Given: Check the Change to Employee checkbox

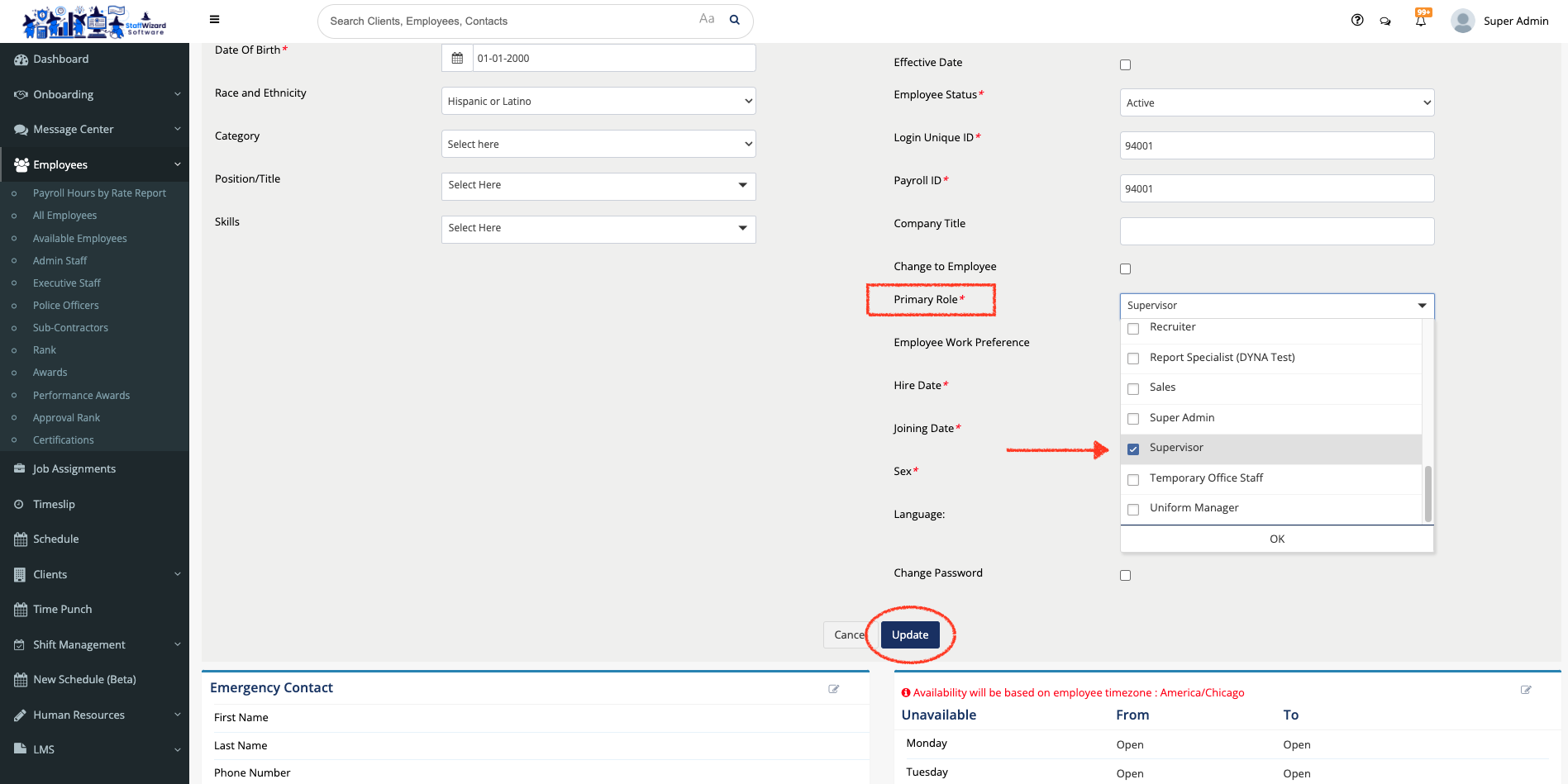Looking at the screenshot, I should click(x=1125, y=269).
